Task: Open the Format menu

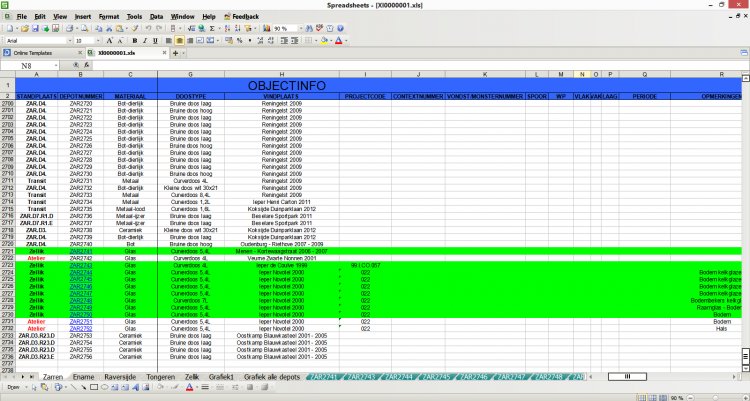Action: (x=109, y=16)
